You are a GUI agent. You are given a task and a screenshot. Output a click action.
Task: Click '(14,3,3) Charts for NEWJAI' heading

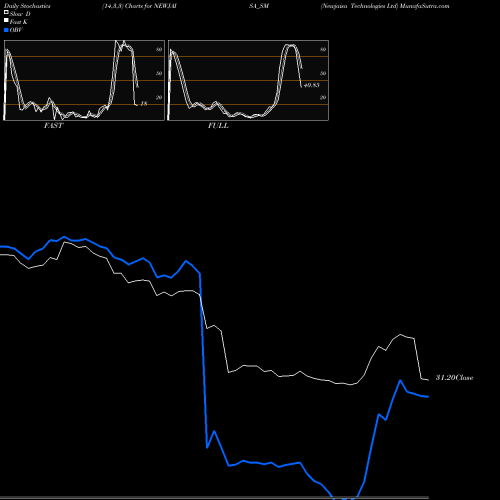pos(139,6)
